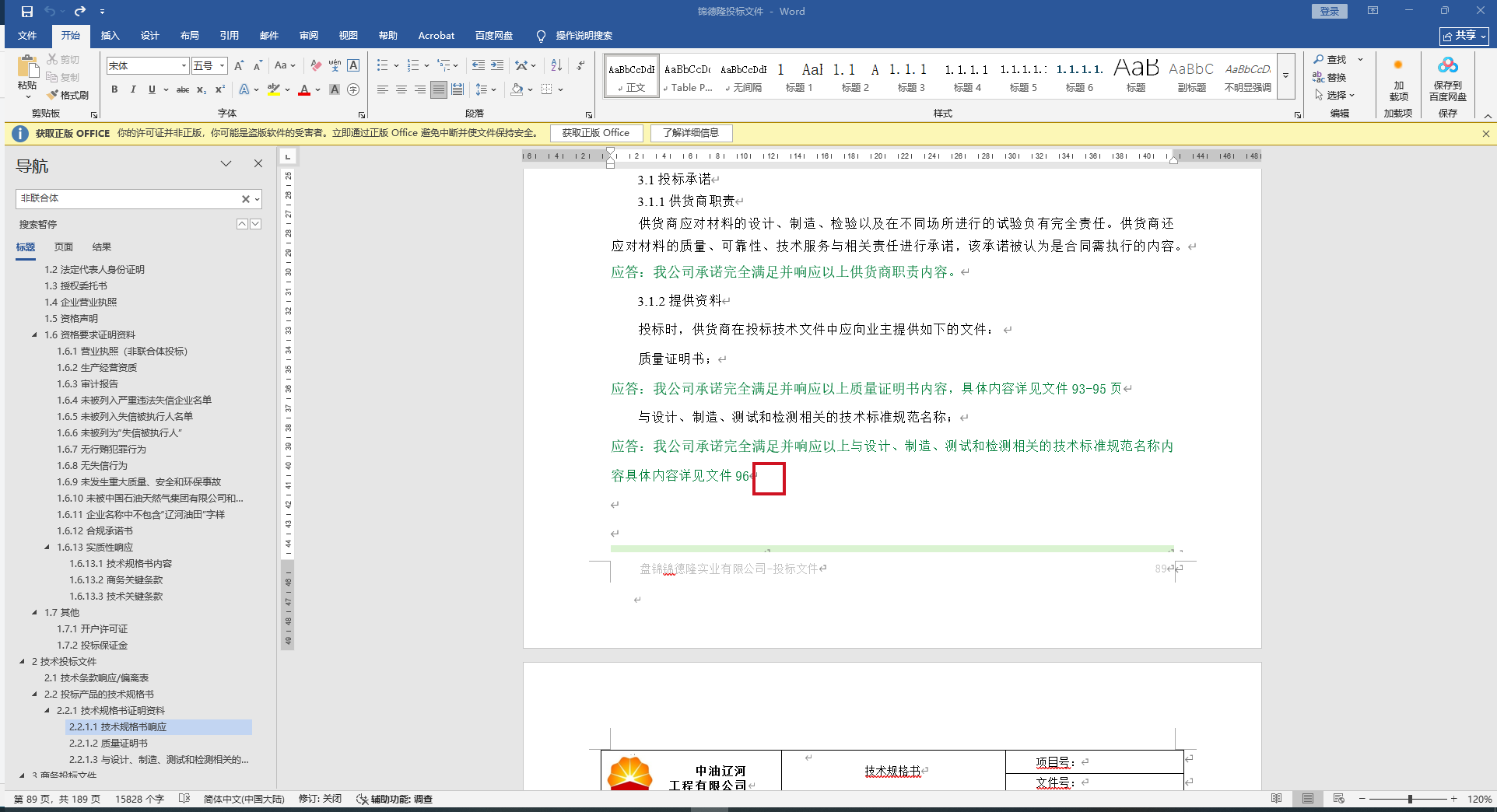Toggle italic formatting
This screenshot has height=812, width=1497.
[133, 89]
